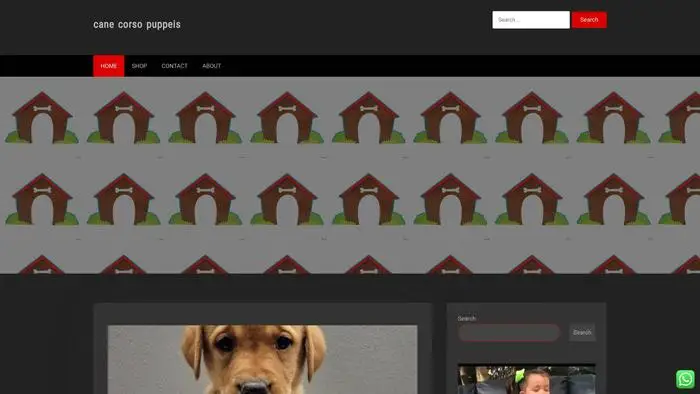Open the puppy photo post image

click(262, 359)
